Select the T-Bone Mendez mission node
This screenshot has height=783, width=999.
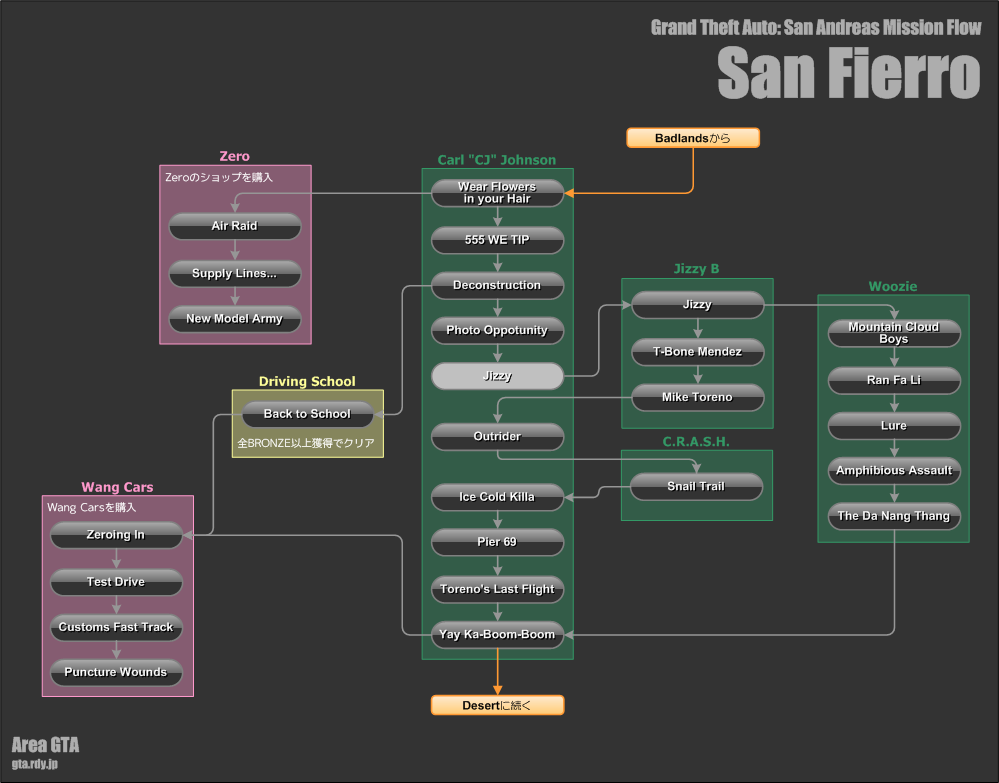click(697, 352)
